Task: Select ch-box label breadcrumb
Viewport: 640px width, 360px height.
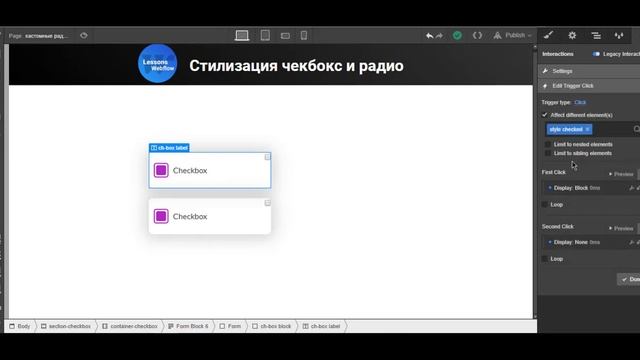Action: tap(321, 326)
